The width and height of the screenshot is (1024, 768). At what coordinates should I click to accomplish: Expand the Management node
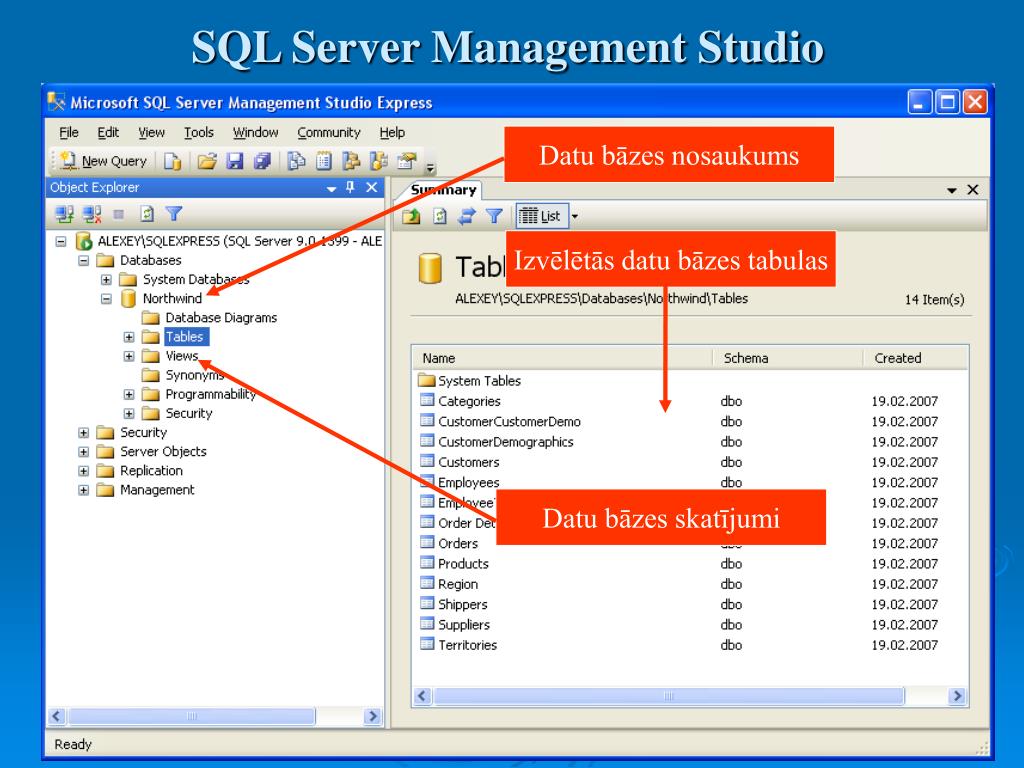pos(84,490)
